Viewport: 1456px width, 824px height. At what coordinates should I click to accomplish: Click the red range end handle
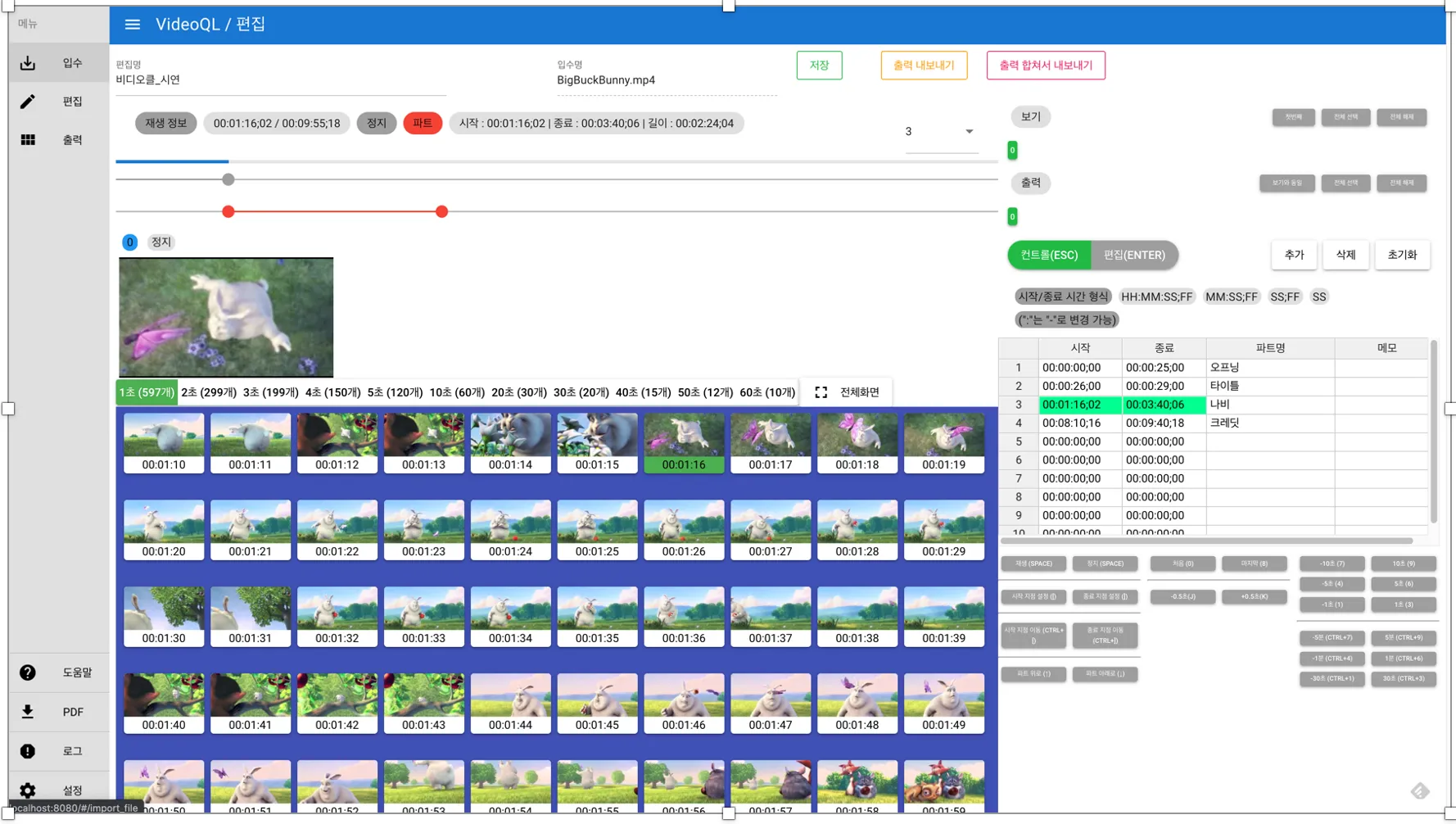(442, 212)
